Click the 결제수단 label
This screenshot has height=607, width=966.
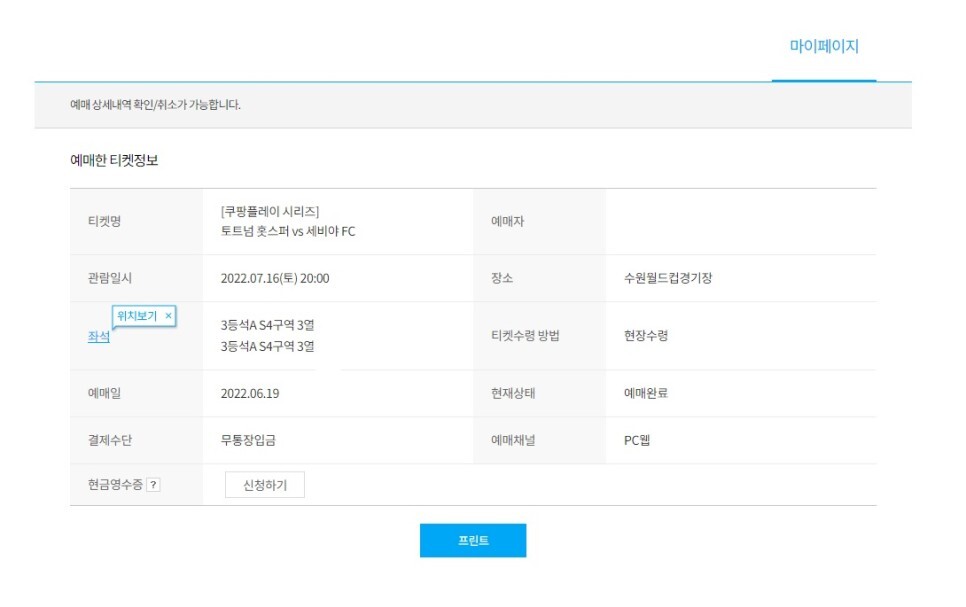110,441
